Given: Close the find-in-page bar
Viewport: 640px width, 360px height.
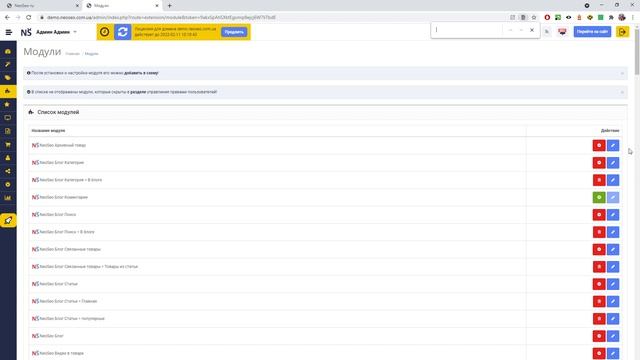Looking at the screenshot, I should pos(532,30).
